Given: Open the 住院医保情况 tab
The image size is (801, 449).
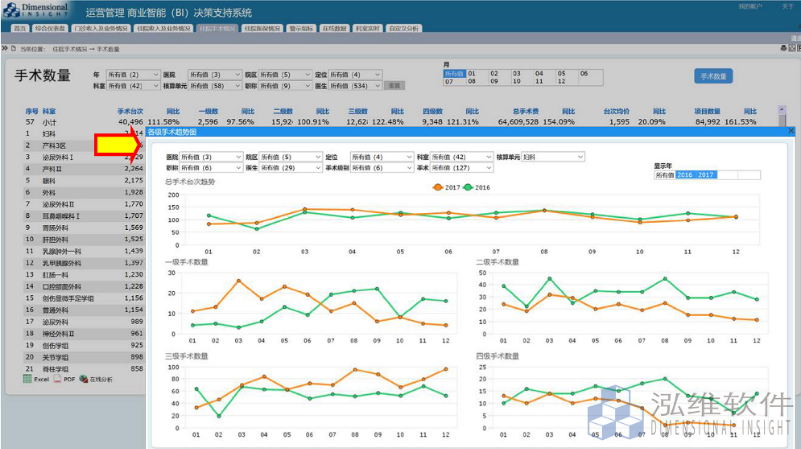Looking at the screenshot, I should coord(262,29).
